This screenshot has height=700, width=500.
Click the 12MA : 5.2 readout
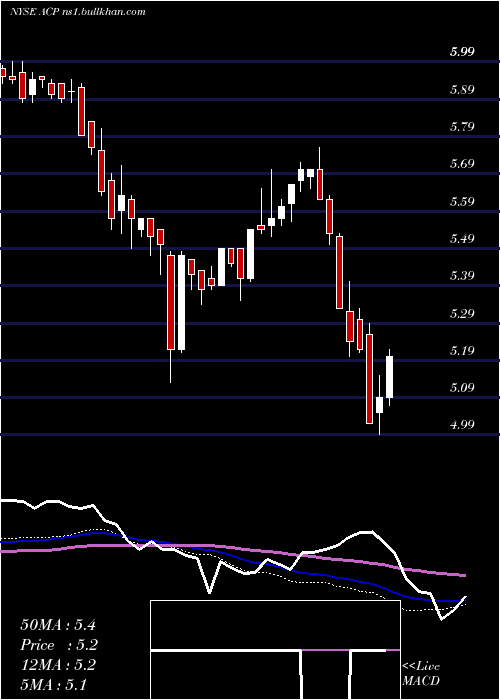(x=58, y=665)
